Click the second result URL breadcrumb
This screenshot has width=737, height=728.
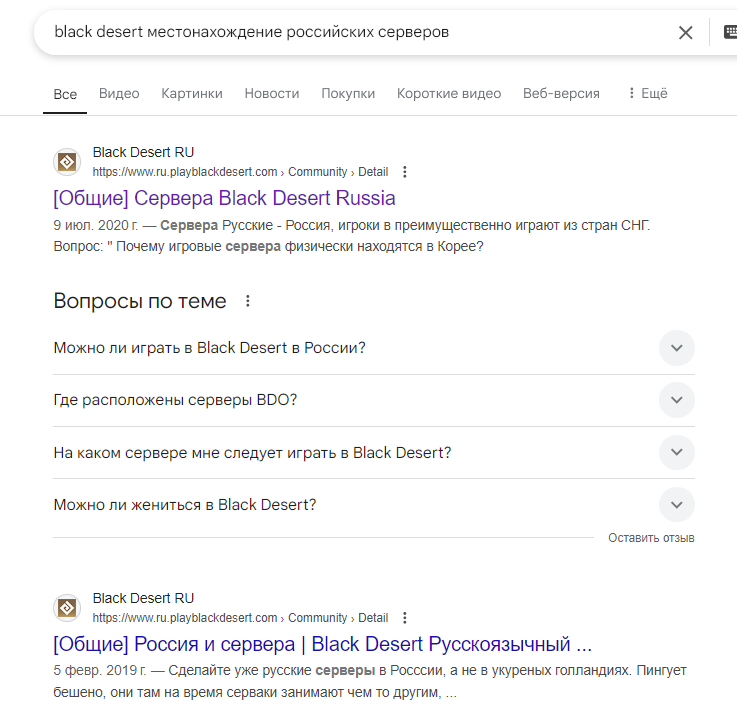pyautogui.click(x=240, y=618)
